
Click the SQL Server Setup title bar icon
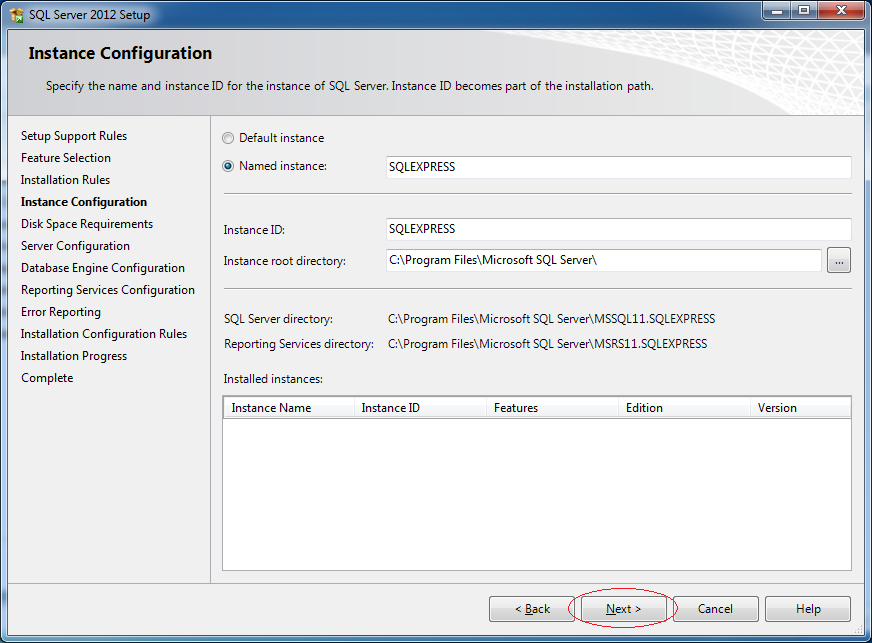pyautogui.click(x=17, y=14)
